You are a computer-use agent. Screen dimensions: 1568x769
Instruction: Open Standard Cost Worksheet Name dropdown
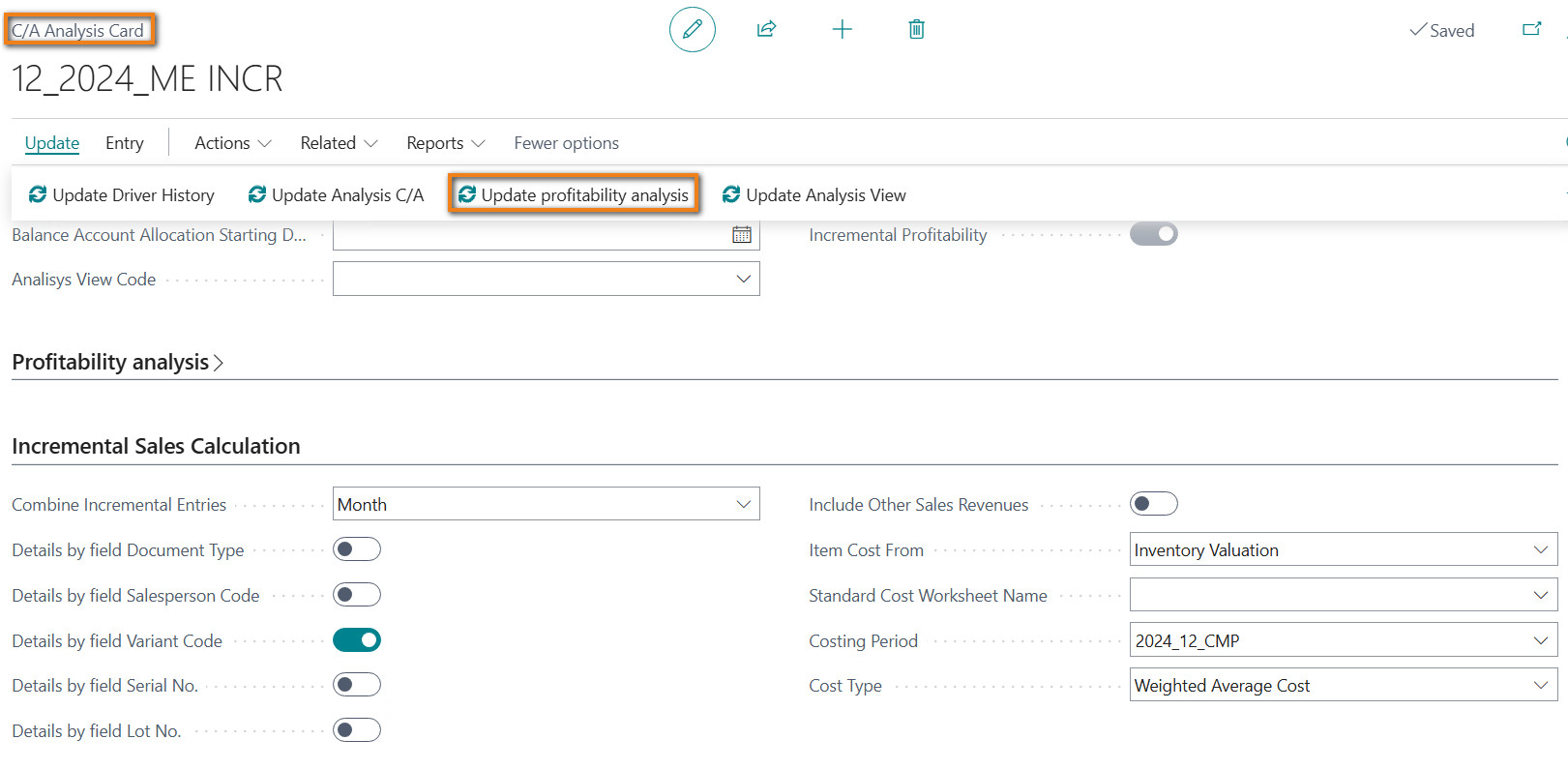point(1540,595)
